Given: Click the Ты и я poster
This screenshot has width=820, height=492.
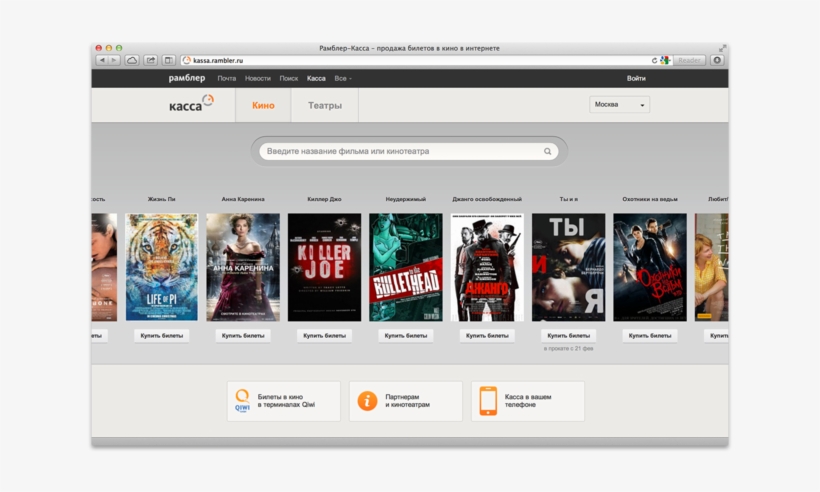Looking at the screenshot, I should [x=568, y=267].
